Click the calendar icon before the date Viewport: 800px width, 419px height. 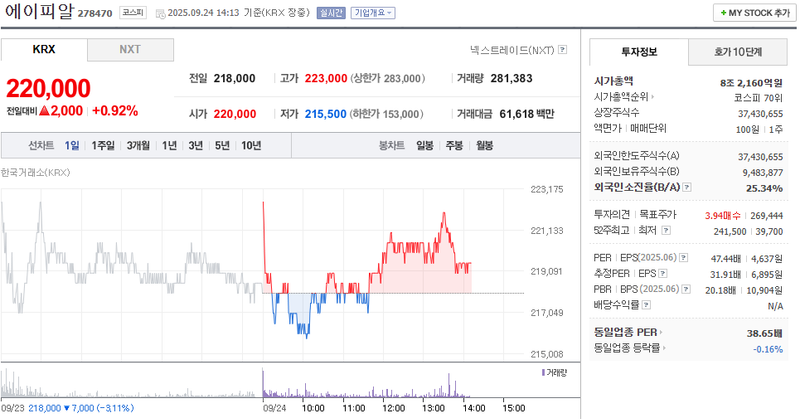(x=160, y=13)
